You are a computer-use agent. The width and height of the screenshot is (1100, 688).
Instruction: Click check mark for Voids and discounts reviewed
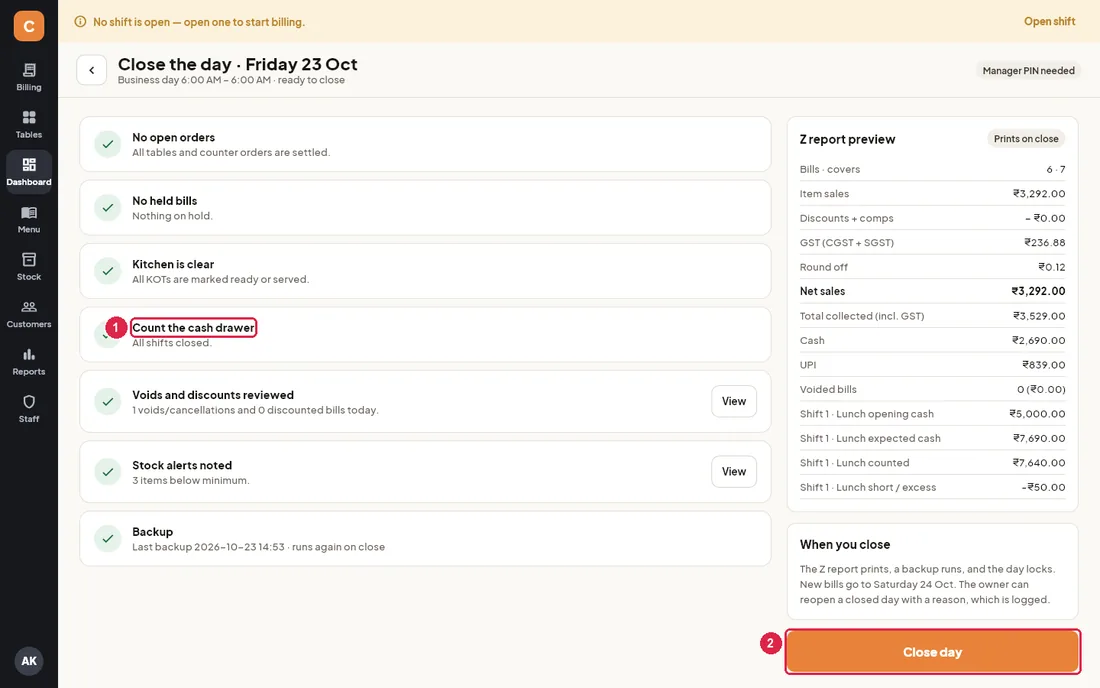tap(107, 401)
